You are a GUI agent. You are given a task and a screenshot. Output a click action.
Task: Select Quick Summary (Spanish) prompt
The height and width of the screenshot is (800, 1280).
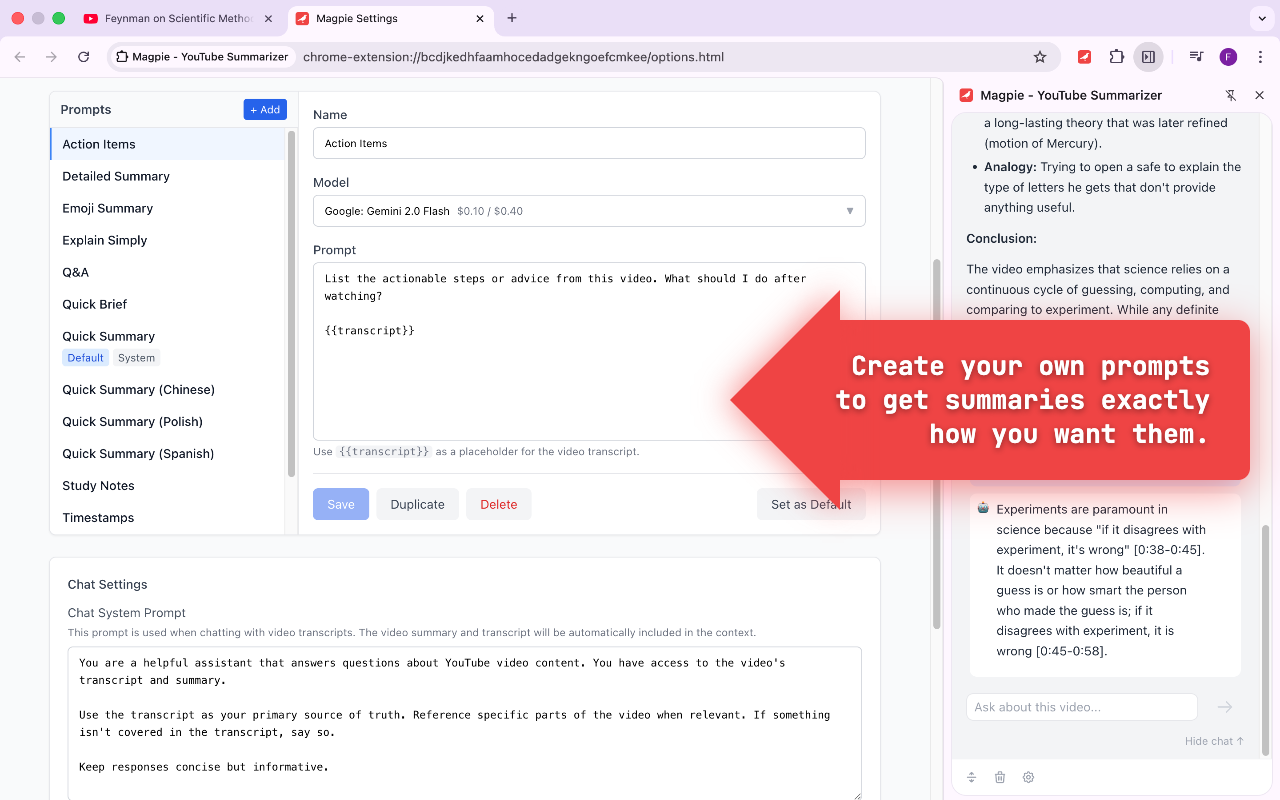(x=168, y=453)
